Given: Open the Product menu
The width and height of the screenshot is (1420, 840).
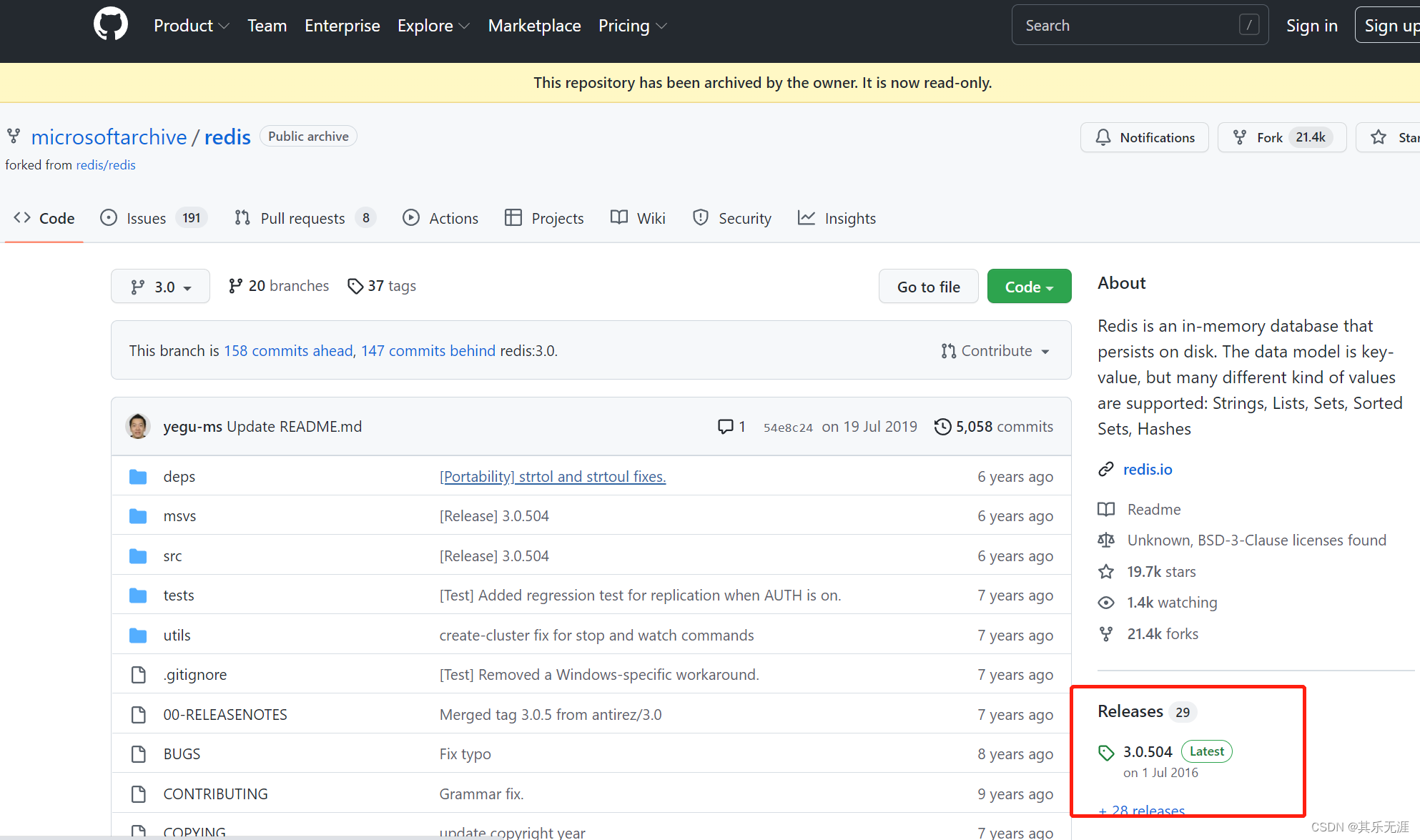Looking at the screenshot, I should pos(191,26).
